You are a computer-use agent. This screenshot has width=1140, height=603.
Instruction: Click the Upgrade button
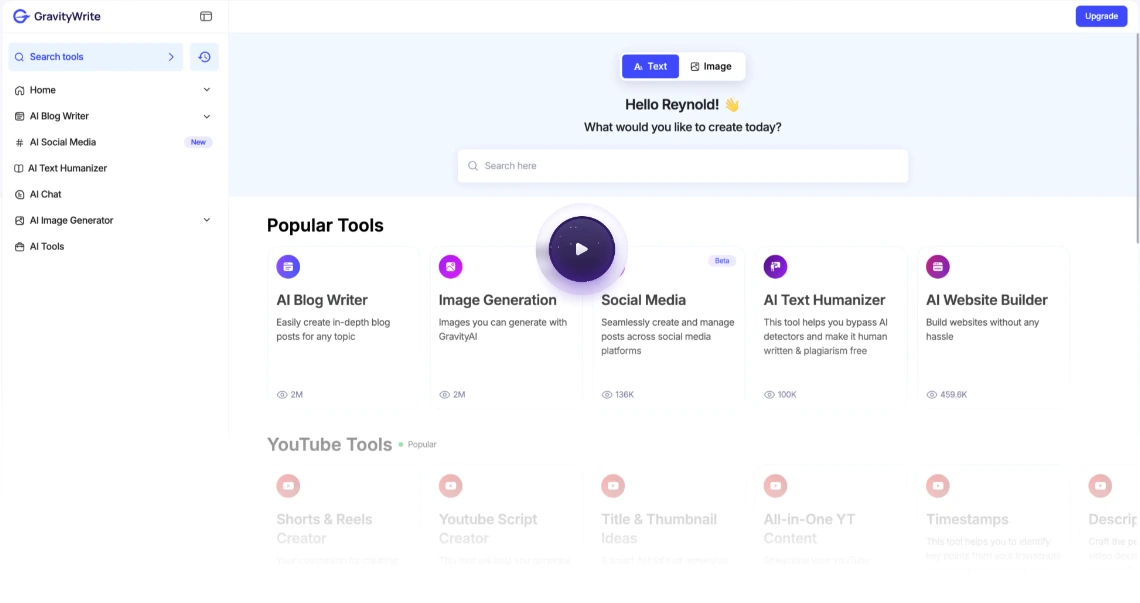[1101, 16]
